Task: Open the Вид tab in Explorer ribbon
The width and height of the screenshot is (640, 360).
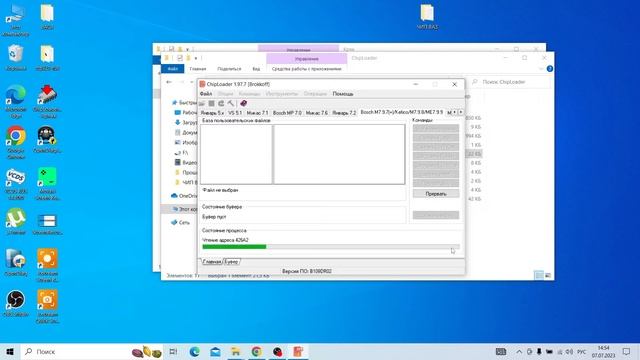Action: [256, 69]
